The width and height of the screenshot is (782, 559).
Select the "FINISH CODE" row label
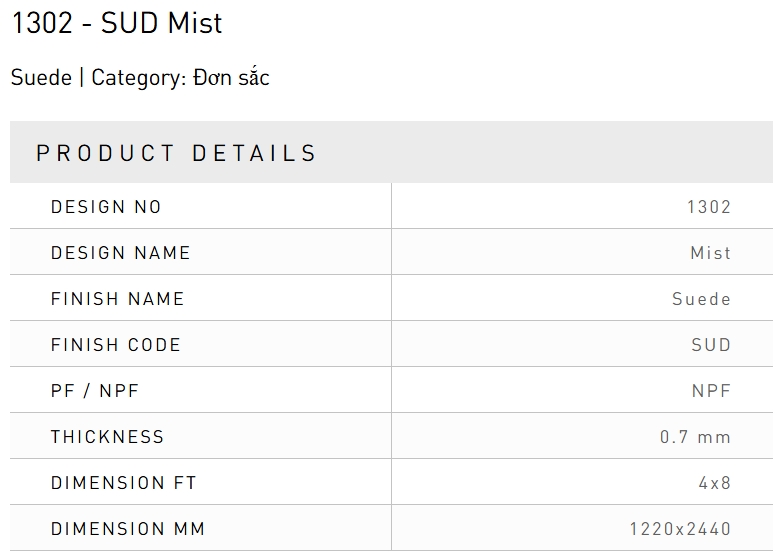click(116, 345)
